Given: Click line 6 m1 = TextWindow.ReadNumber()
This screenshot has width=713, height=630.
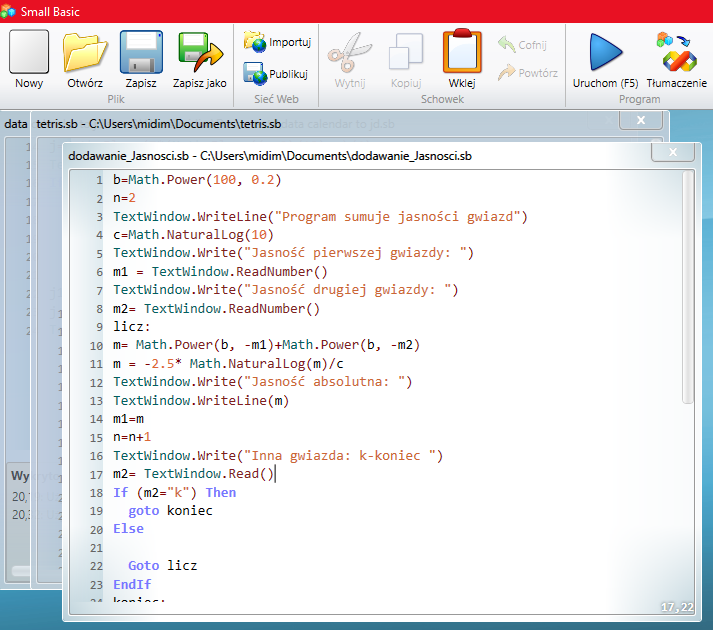Looking at the screenshot, I should [x=220, y=272].
